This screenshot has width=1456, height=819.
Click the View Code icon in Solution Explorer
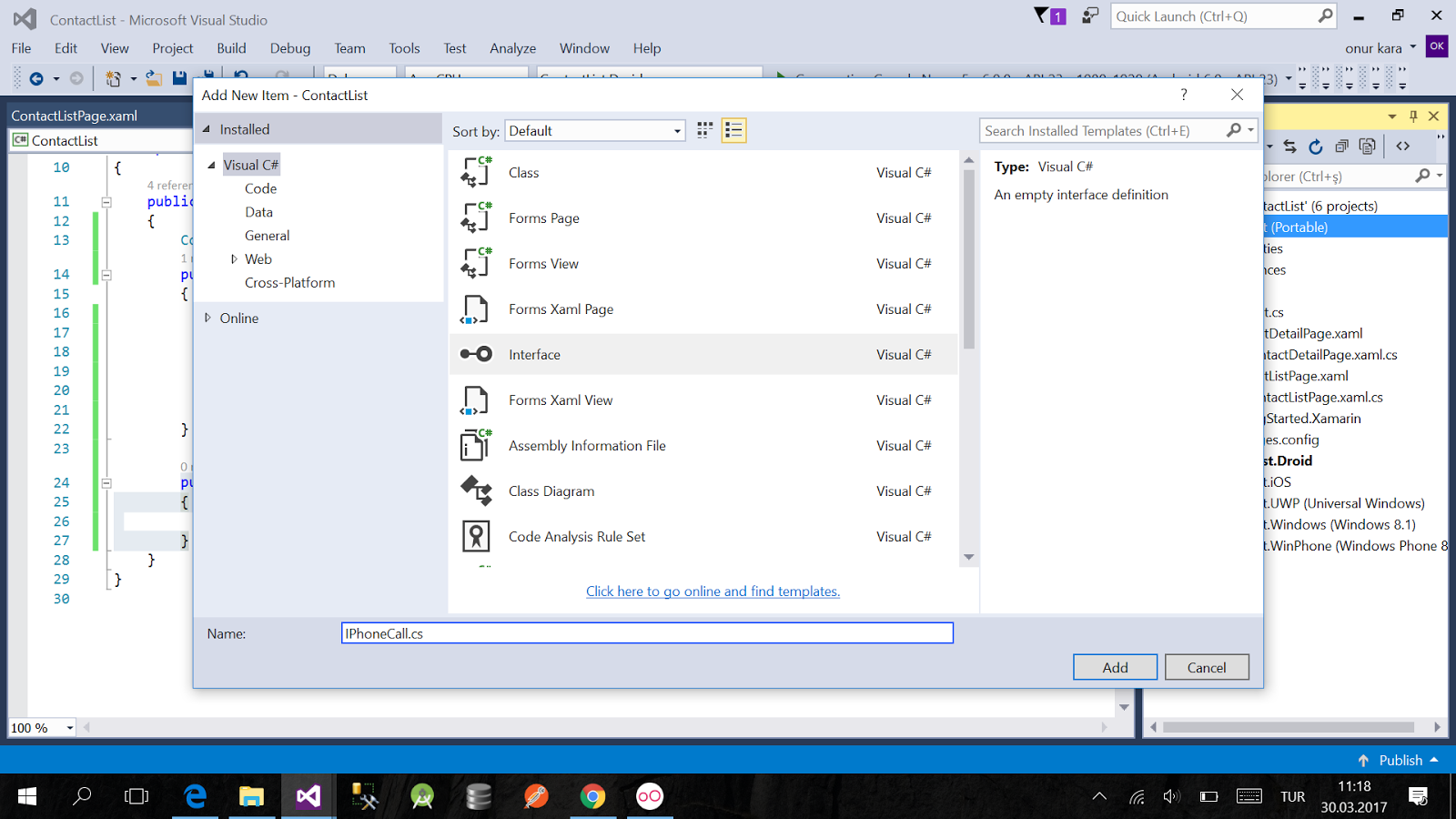click(1402, 146)
